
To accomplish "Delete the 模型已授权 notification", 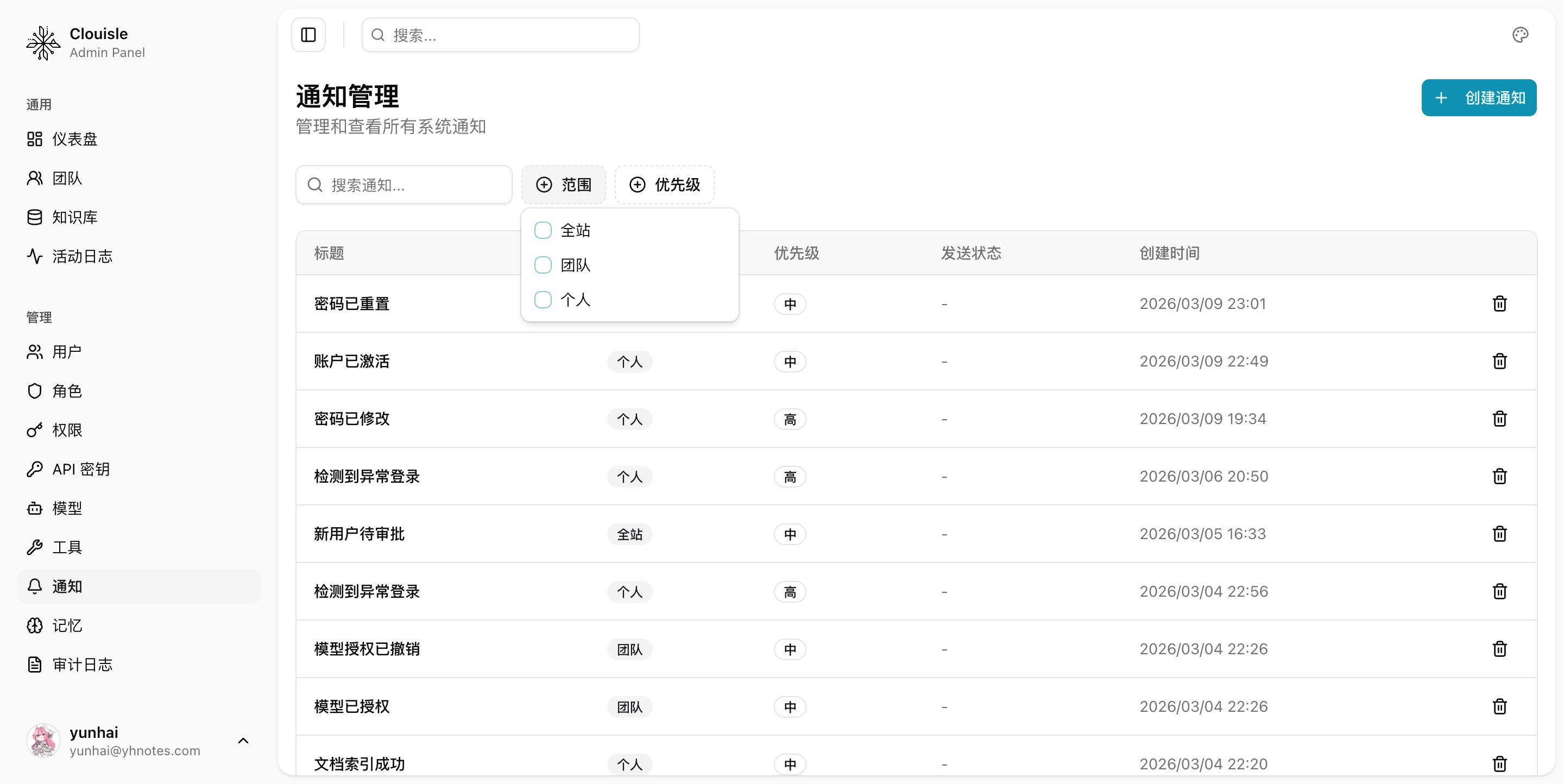I will (1499, 706).
